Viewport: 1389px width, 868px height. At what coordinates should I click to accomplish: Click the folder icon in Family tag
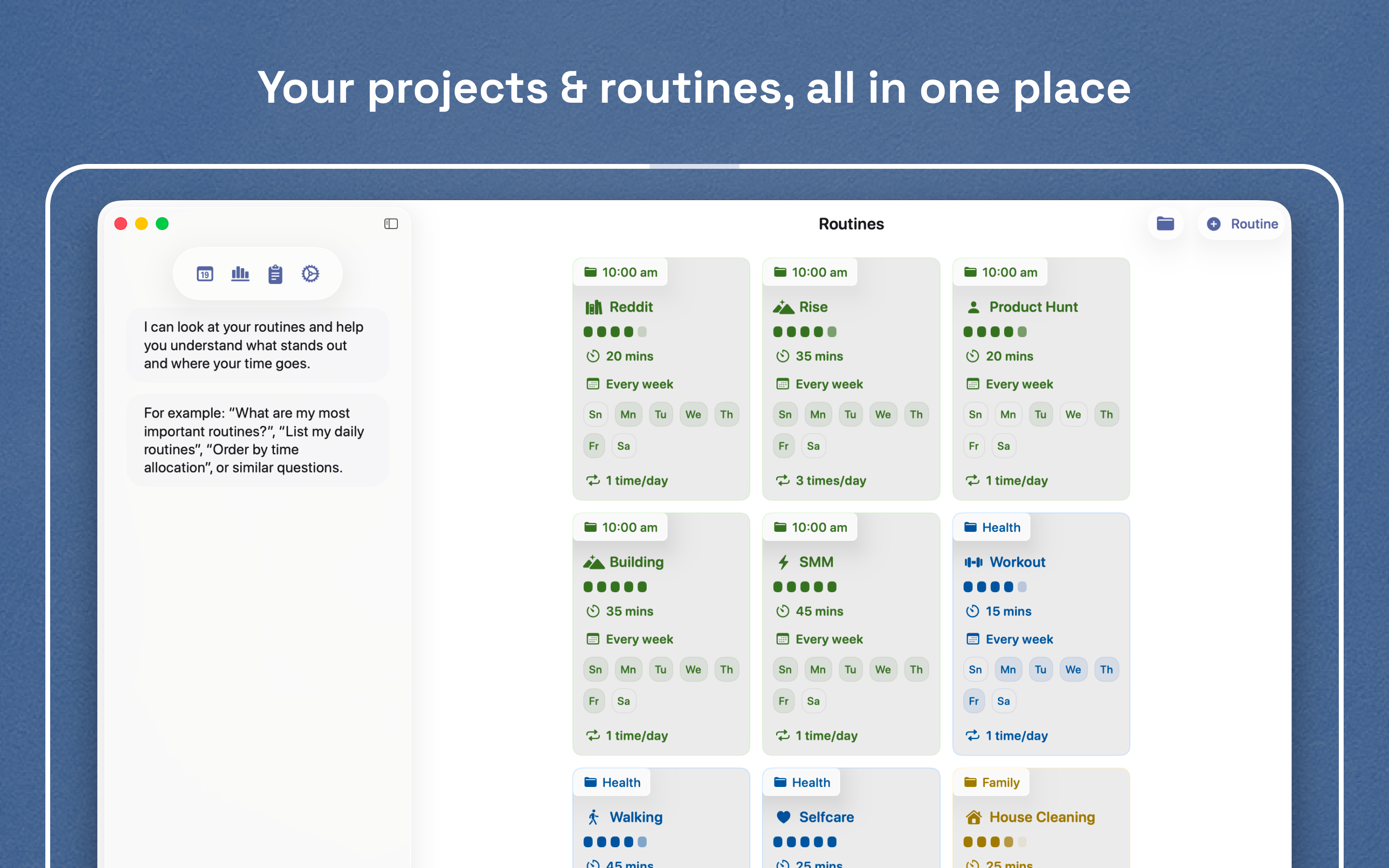coord(970,782)
